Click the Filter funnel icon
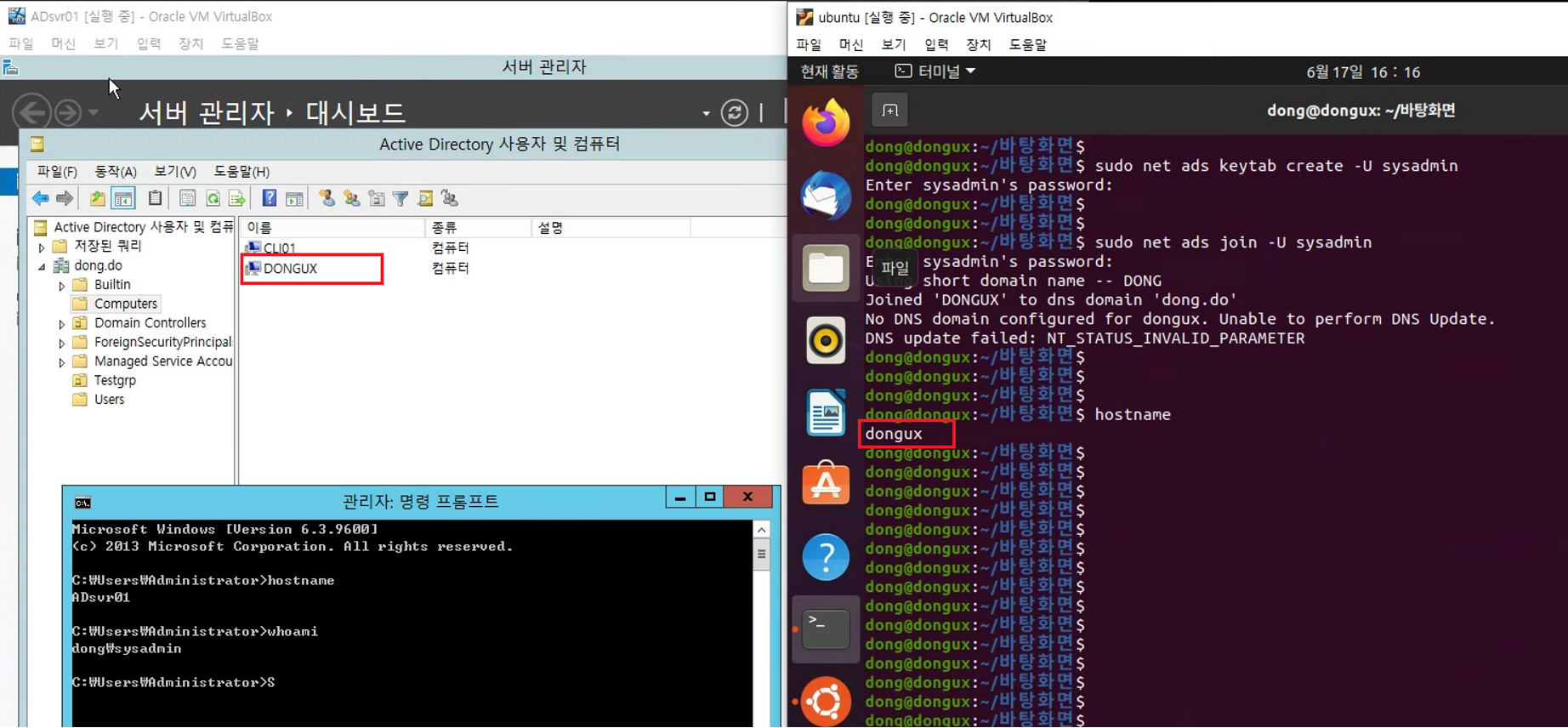 tap(401, 199)
